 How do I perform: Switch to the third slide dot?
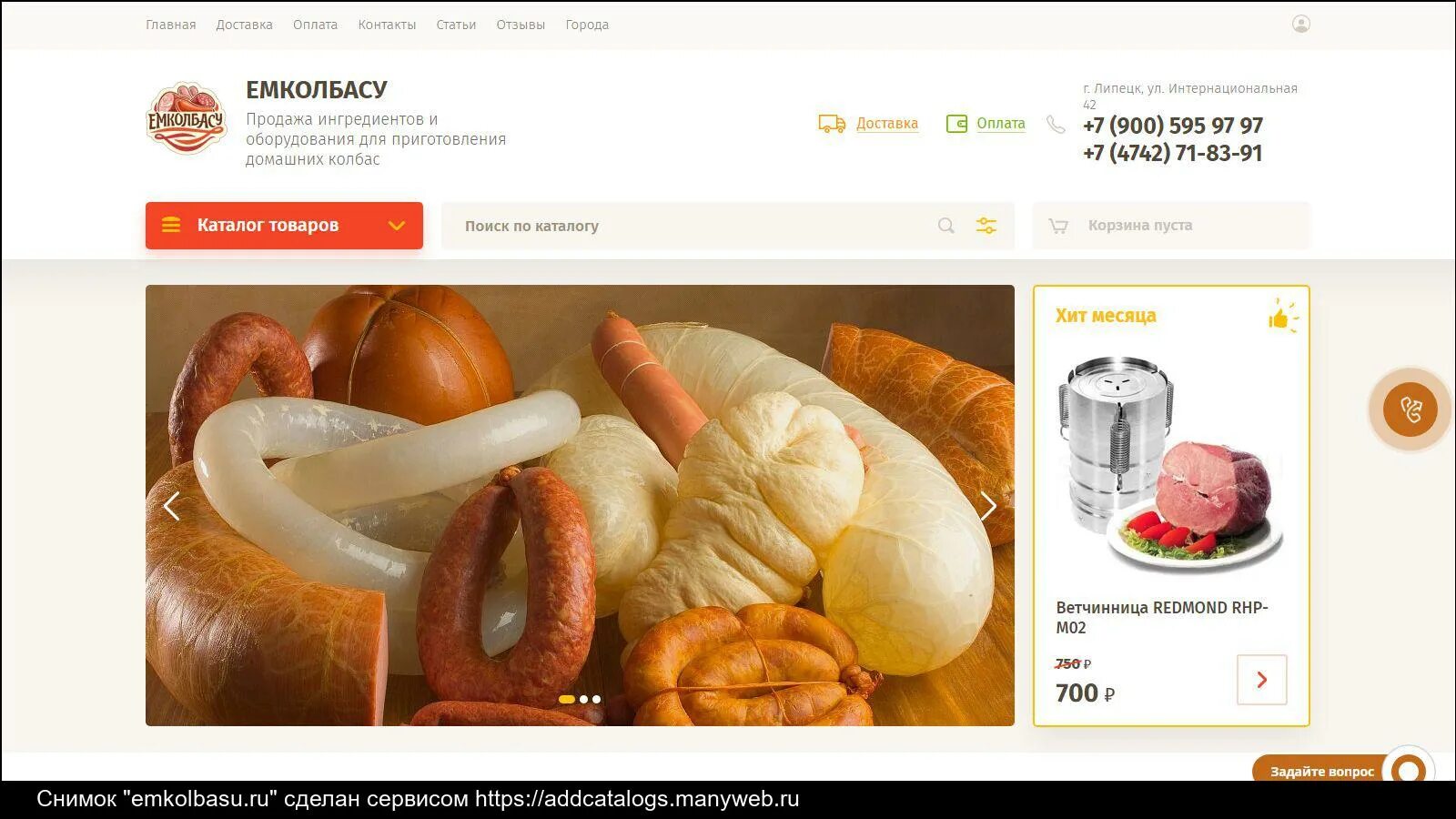coord(597,699)
